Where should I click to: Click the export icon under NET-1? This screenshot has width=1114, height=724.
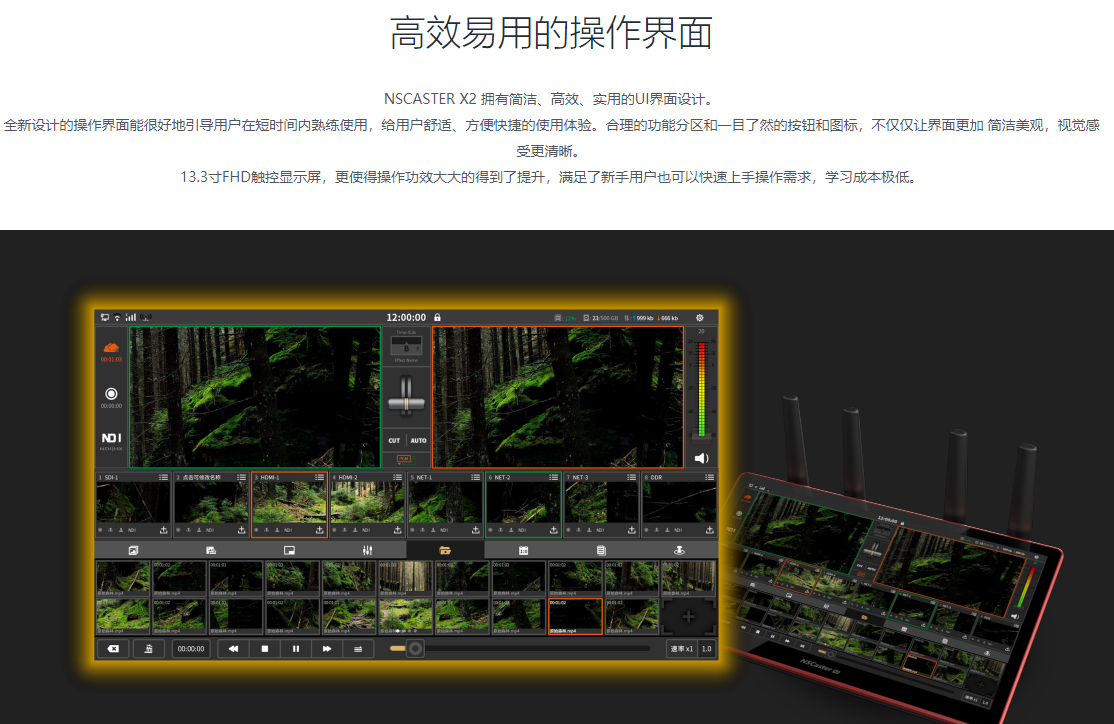pyautogui.click(x=475, y=530)
